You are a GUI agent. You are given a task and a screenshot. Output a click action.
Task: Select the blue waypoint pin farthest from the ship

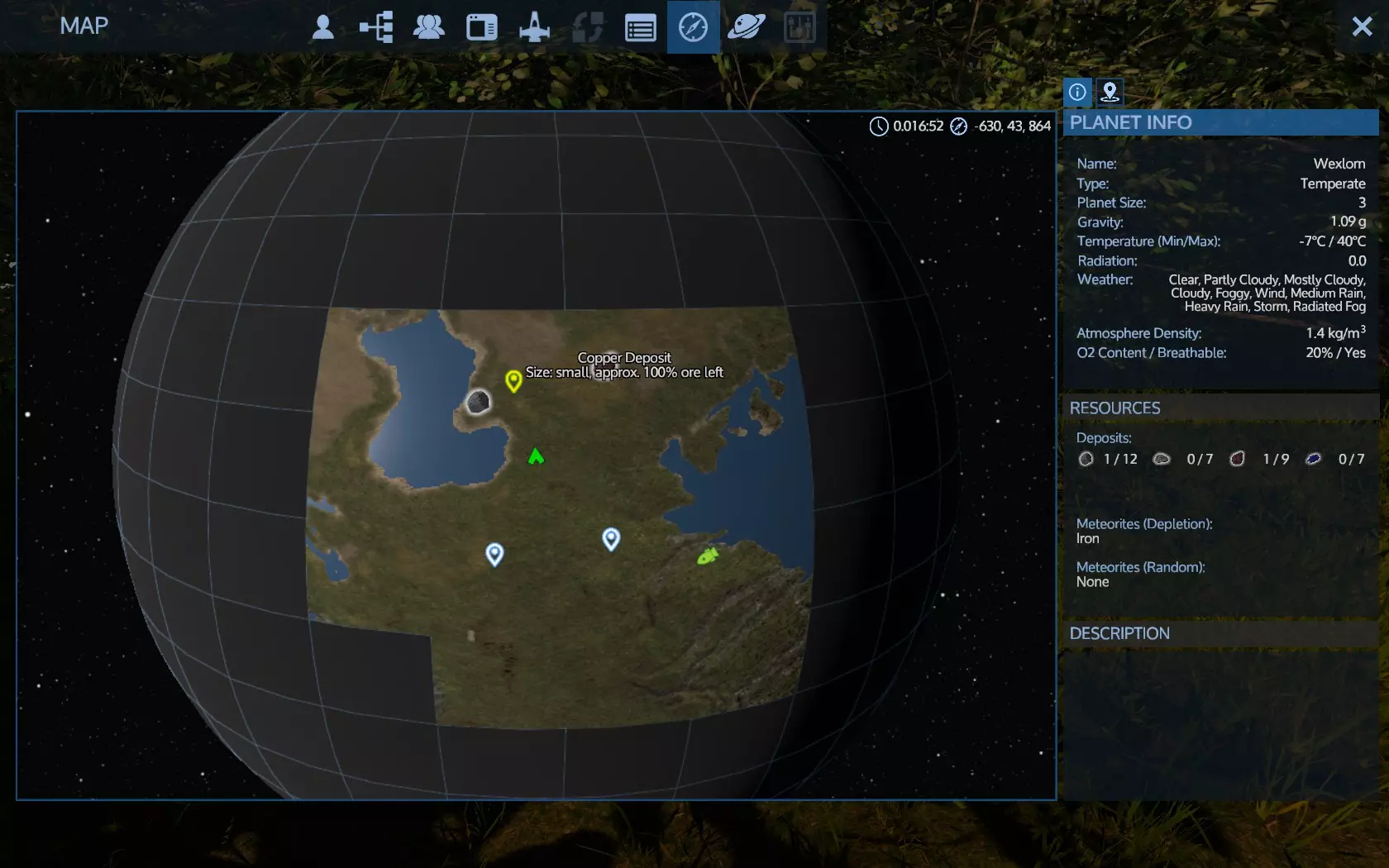click(x=494, y=554)
